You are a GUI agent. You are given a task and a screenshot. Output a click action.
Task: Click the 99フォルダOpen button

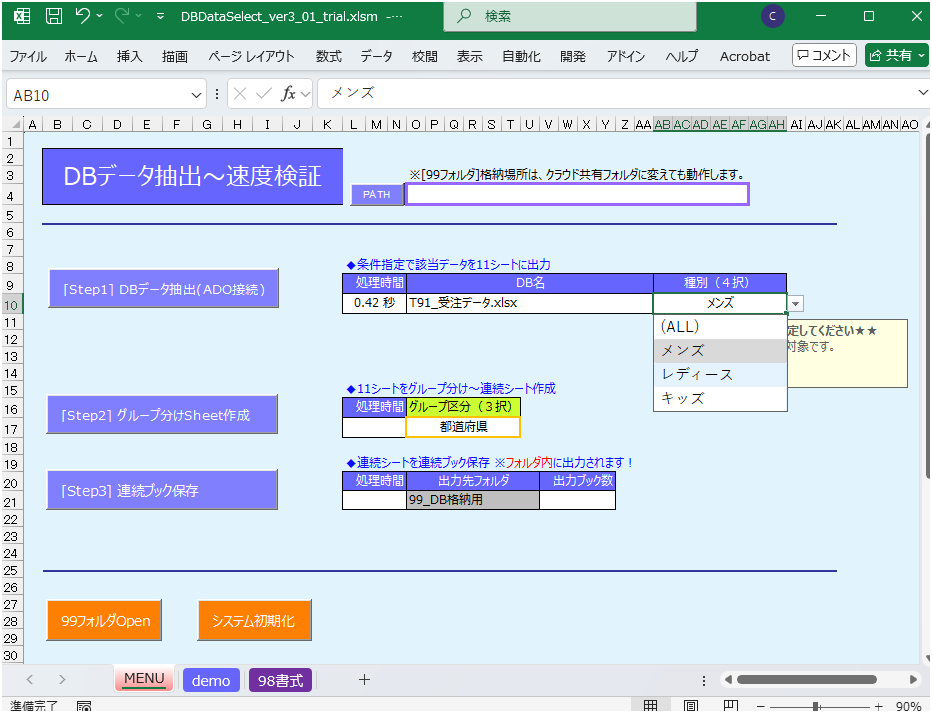tap(104, 620)
